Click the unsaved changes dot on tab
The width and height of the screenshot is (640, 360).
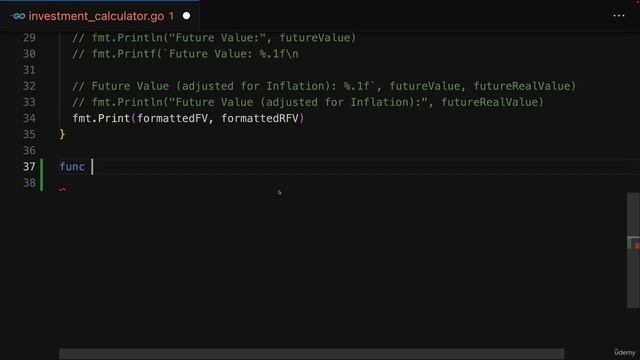[187, 16]
